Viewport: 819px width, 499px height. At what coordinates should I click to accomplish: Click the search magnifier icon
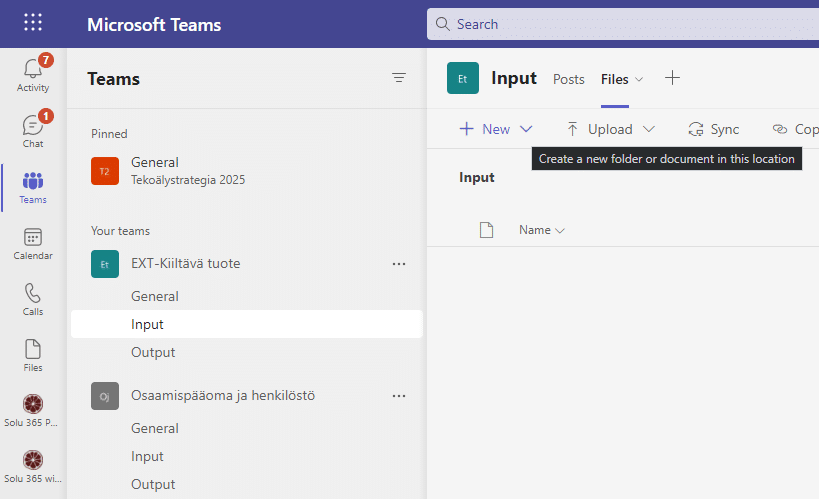coord(443,24)
